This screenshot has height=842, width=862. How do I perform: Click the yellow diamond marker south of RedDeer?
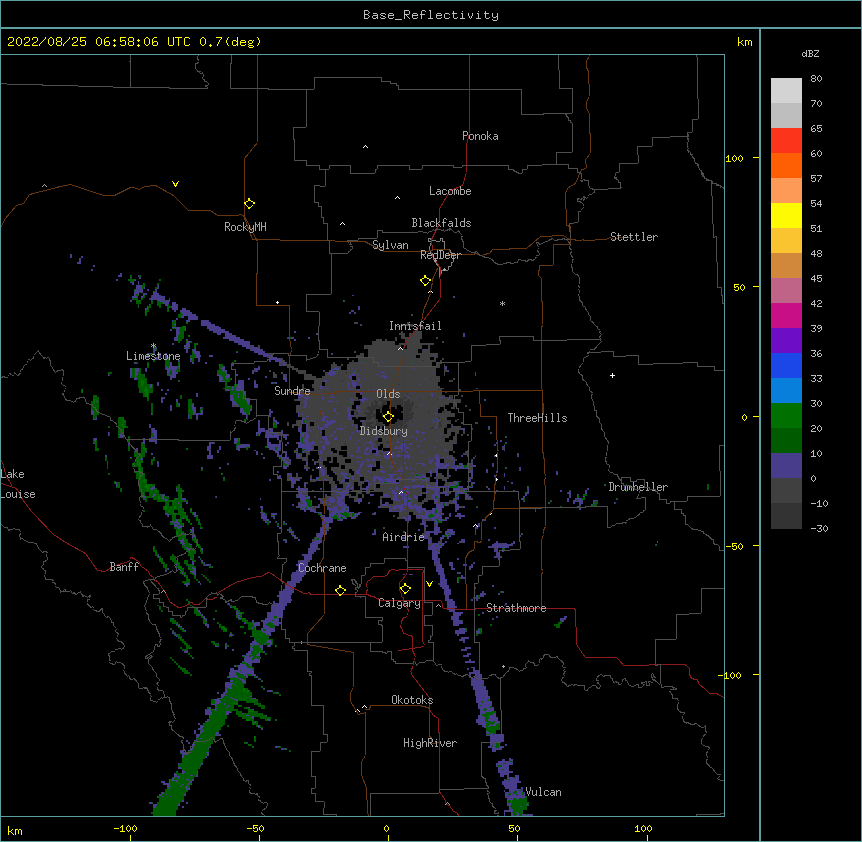click(426, 280)
